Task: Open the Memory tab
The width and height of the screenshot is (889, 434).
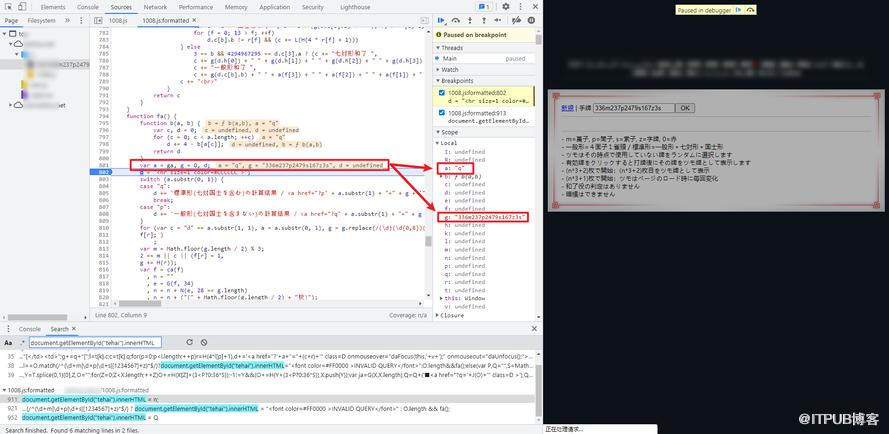Action: pyautogui.click(x=236, y=7)
